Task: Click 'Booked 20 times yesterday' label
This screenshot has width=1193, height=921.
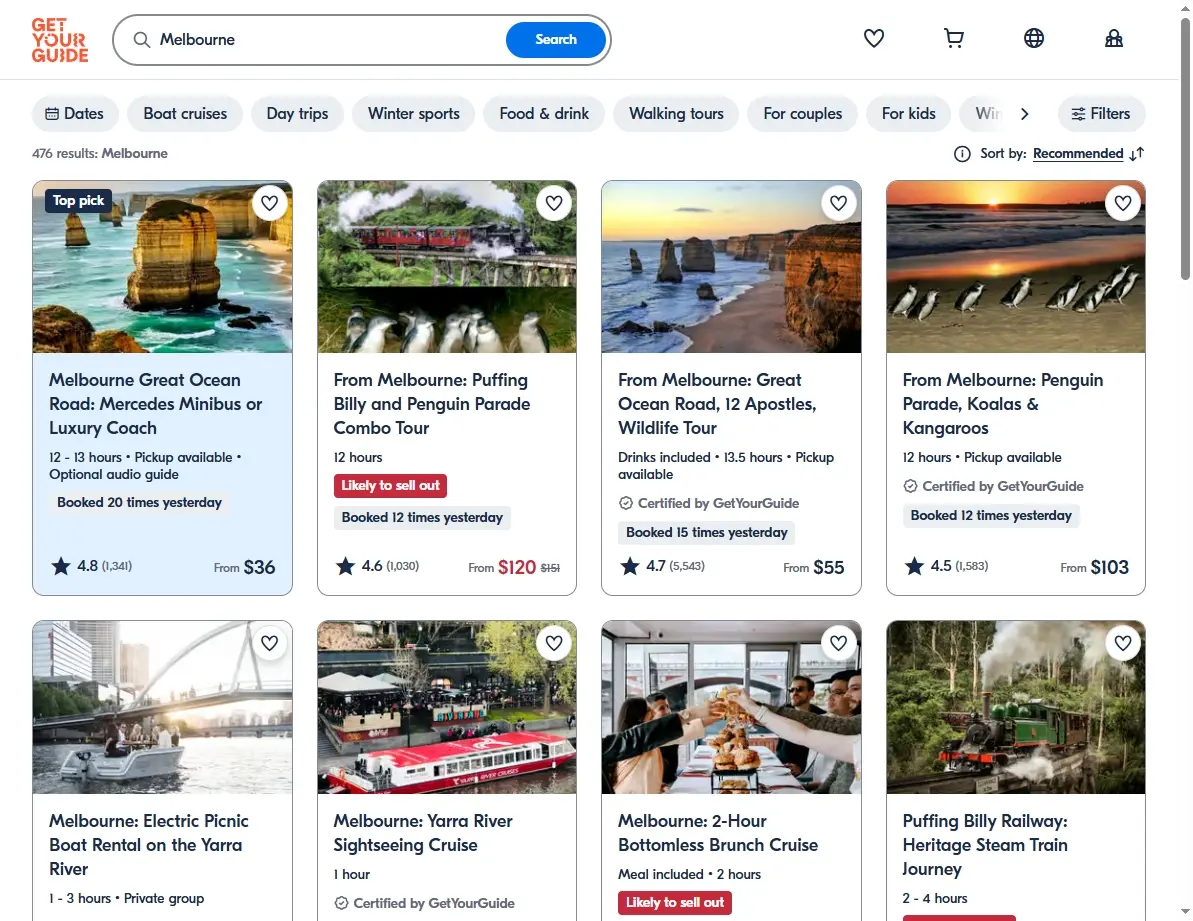Action: pos(139,502)
